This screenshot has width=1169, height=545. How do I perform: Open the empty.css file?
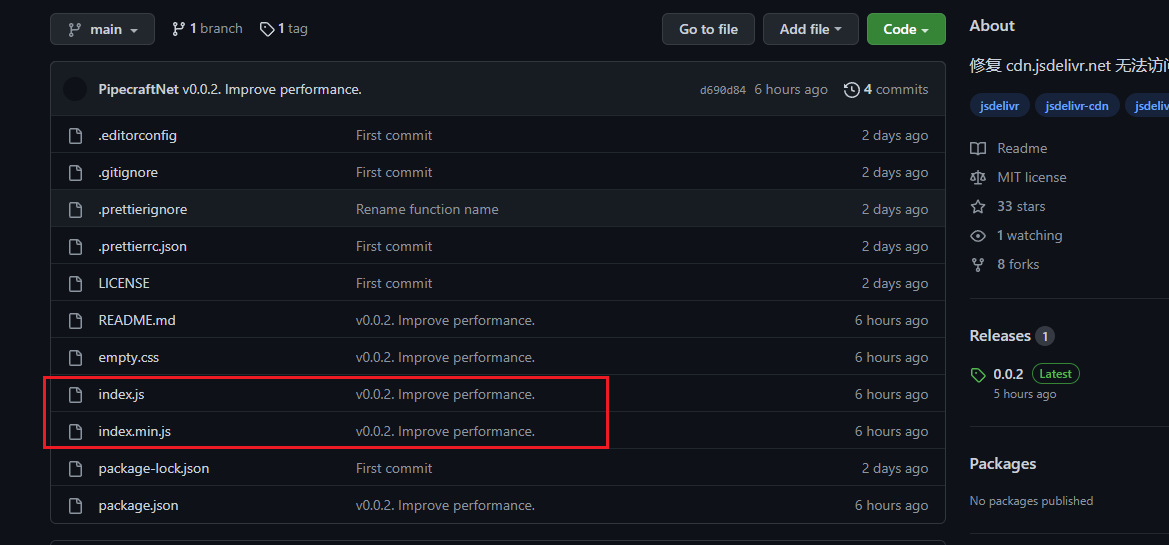(128, 357)
